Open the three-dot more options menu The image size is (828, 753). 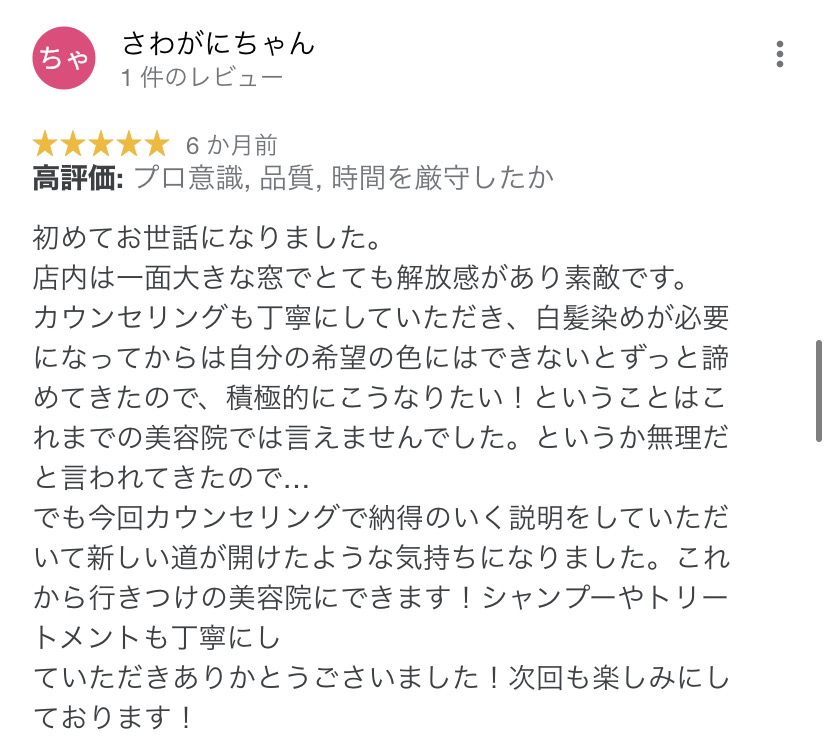(x=780, y=54)
